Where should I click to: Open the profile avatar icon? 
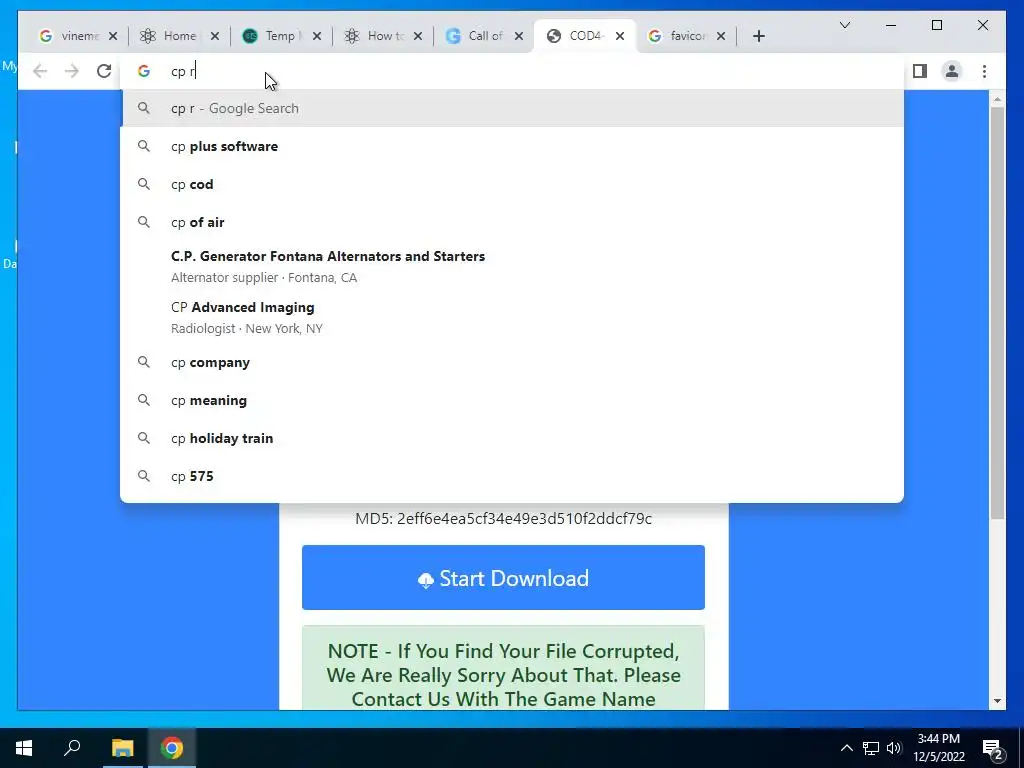tap(952, 71)
